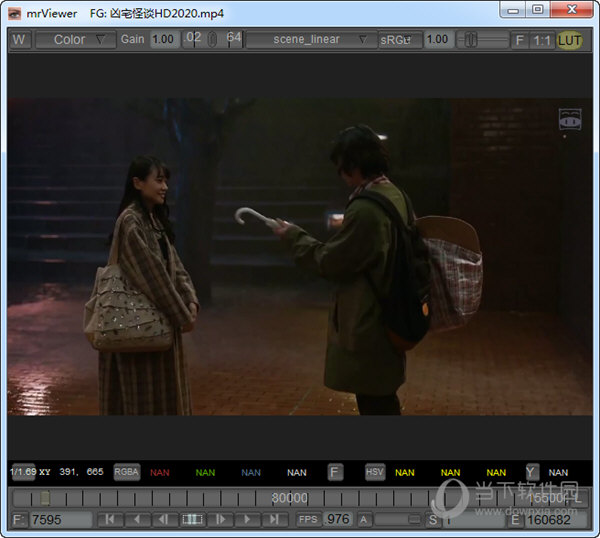Viewport: 600px width, 538px height.
Task: Open the Color channel dropdown
Action: [76, 39]
